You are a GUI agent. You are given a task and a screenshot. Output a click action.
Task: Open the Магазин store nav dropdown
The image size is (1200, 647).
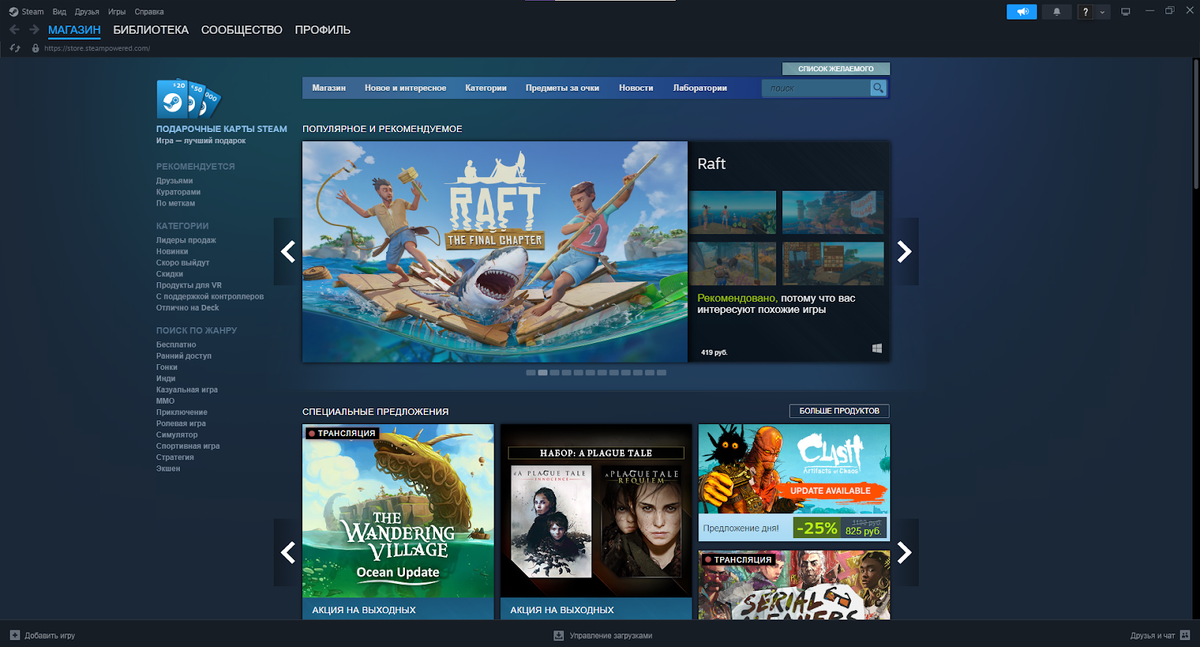329,88
